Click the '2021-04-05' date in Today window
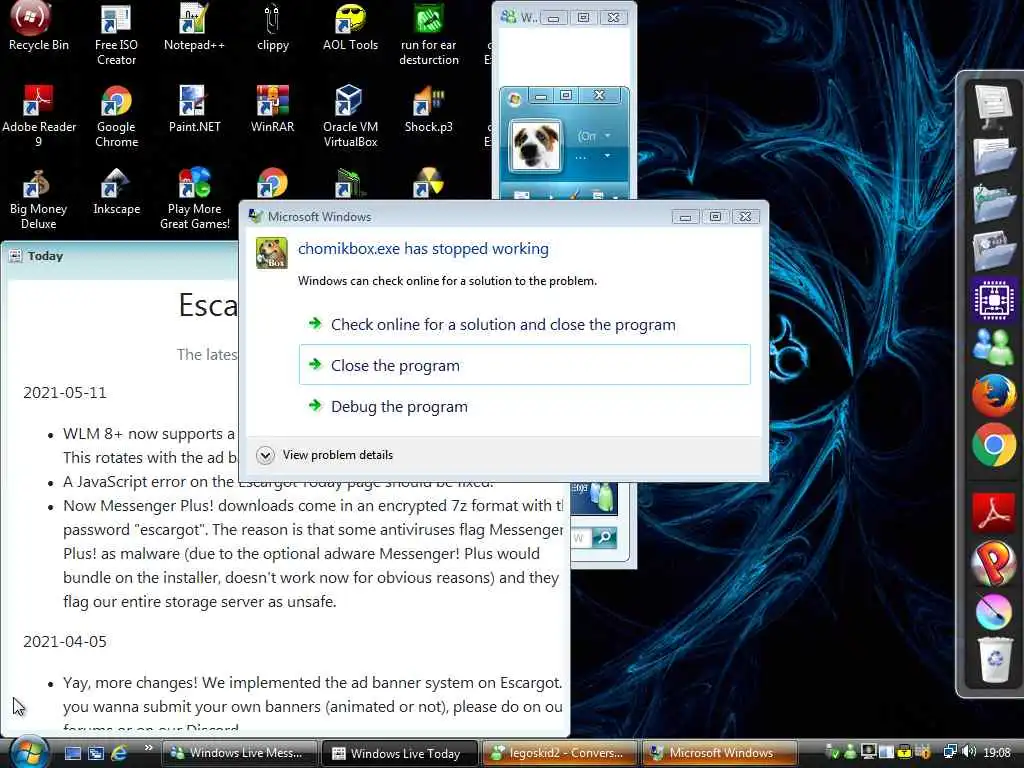 pyautogui.click(x=65, y=641)
